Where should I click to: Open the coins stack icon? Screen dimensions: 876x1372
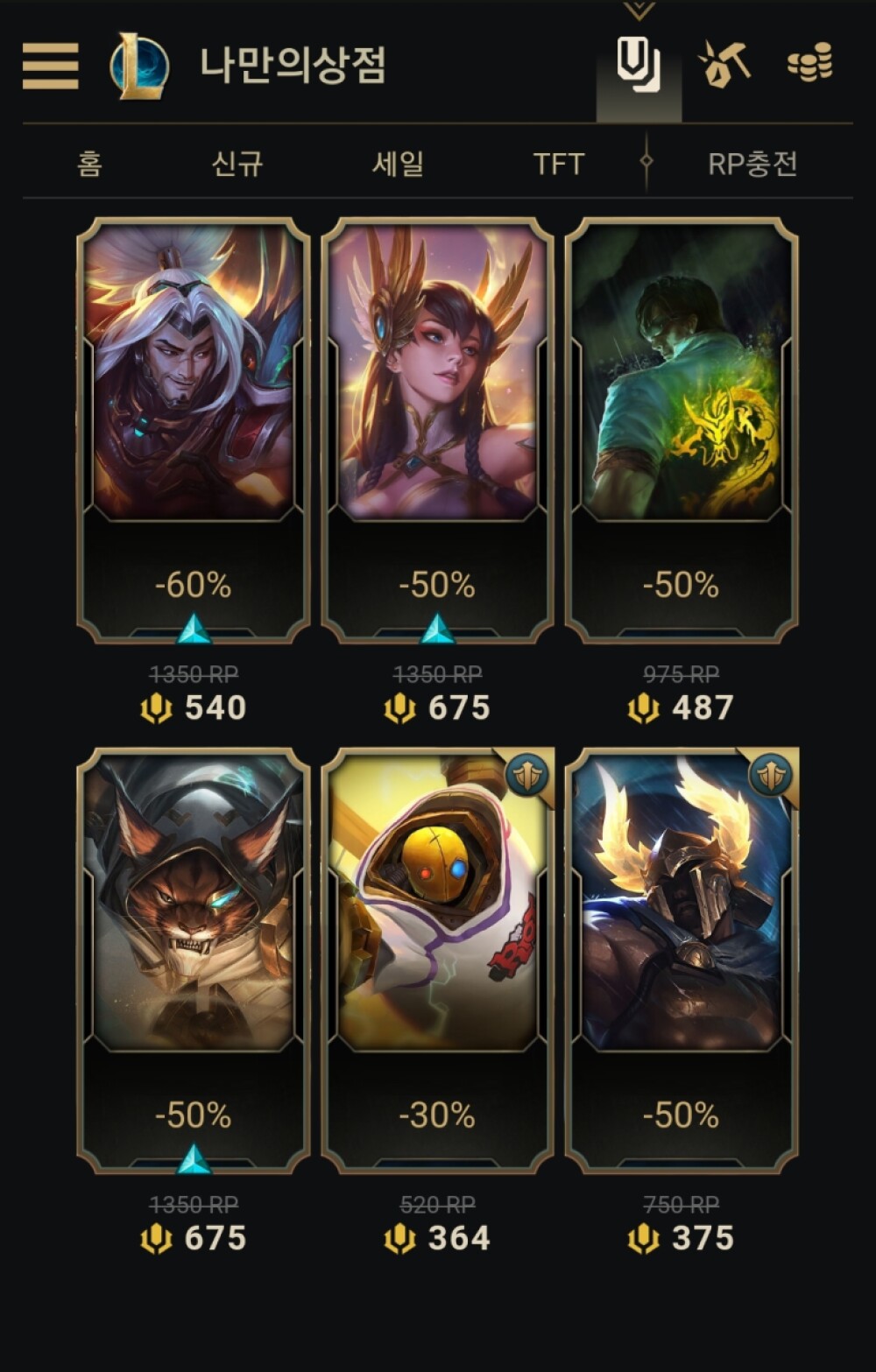coord(809,64)
